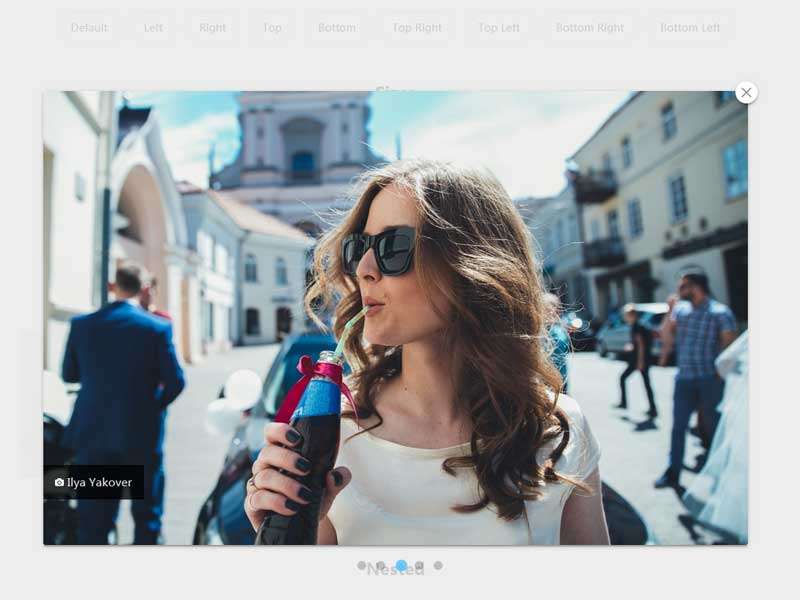
Task: Click the Top position button
Action: point(272,28)
